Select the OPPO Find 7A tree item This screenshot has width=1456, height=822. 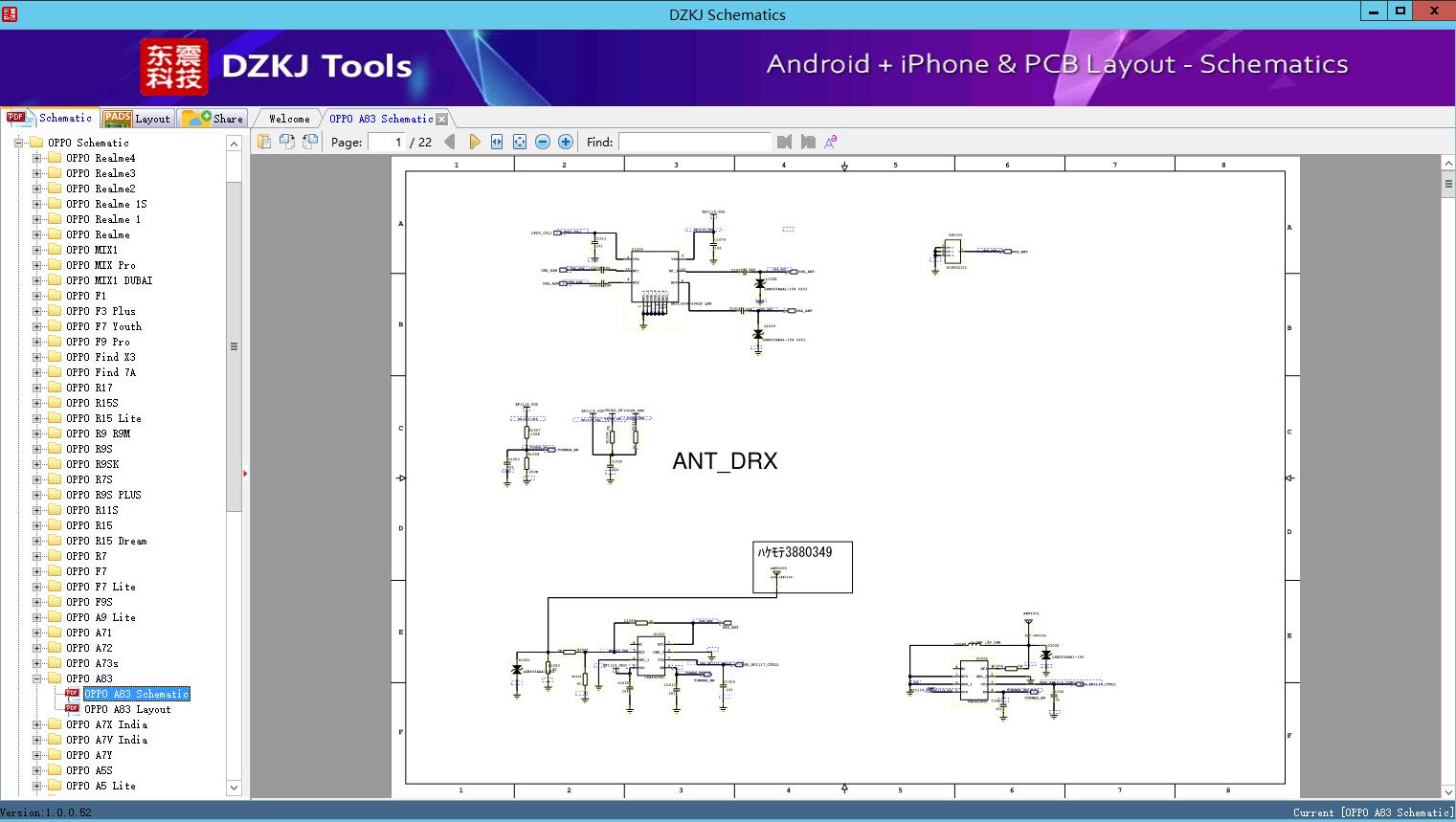pos(101,372)
